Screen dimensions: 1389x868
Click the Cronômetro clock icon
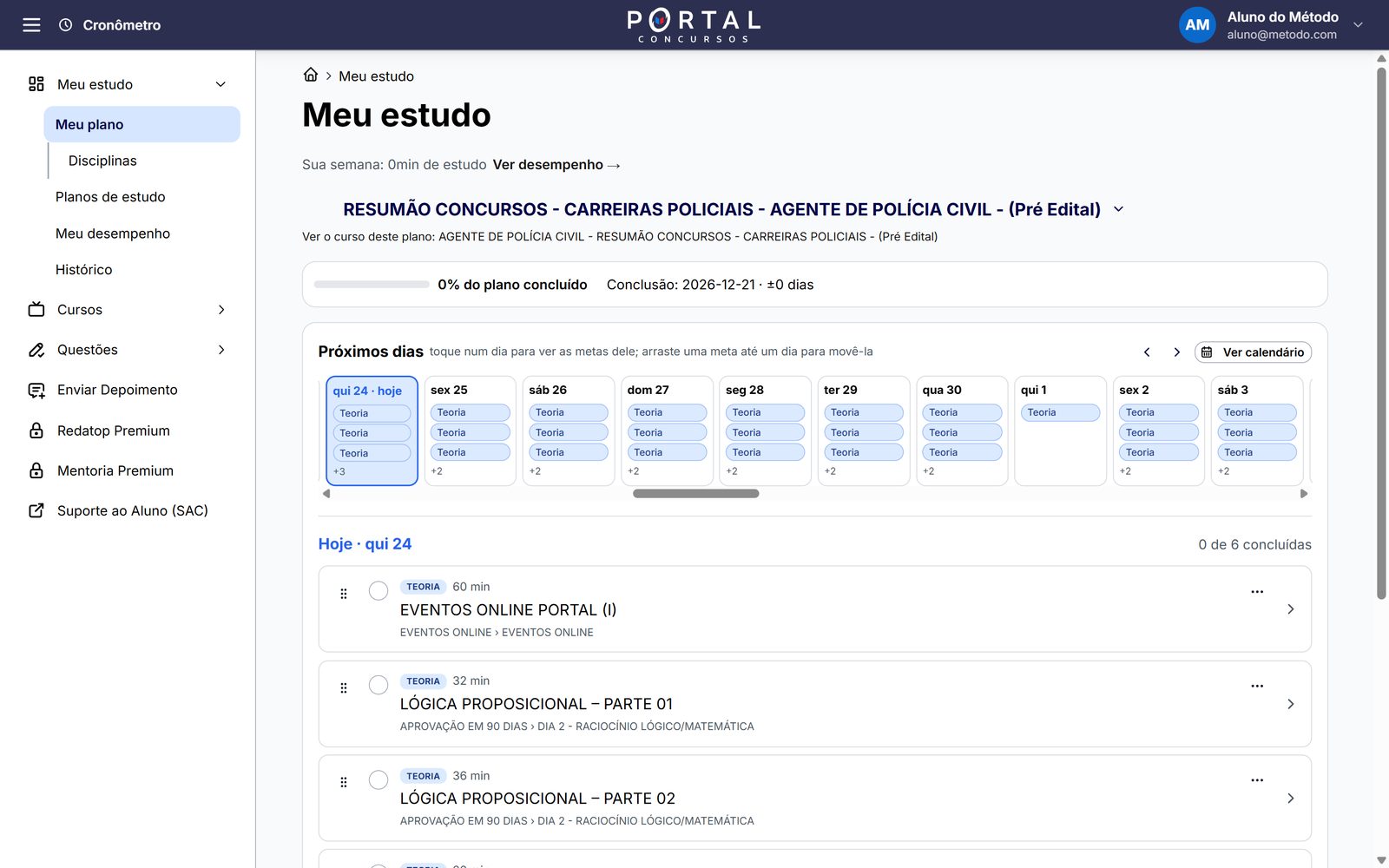tap(65, 25)
